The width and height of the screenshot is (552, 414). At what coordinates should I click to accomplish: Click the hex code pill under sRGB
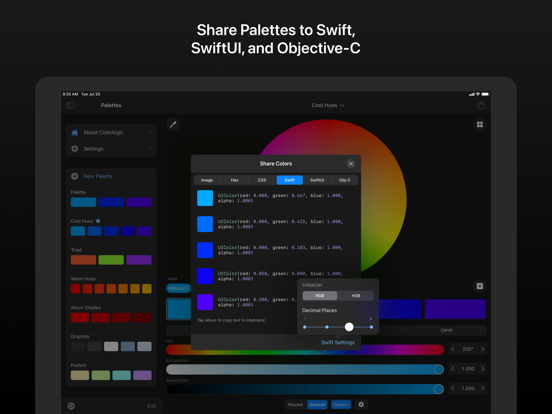pos(179,288)
